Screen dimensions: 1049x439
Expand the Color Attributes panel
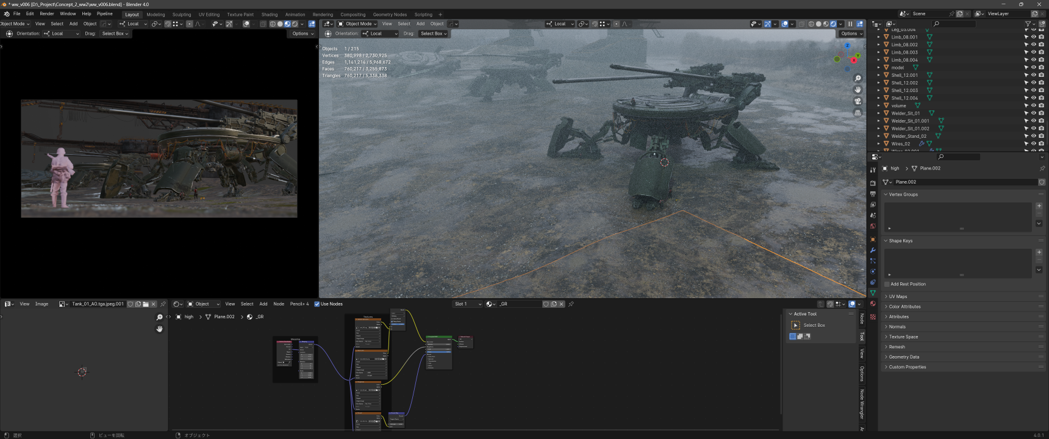[903, 306]
